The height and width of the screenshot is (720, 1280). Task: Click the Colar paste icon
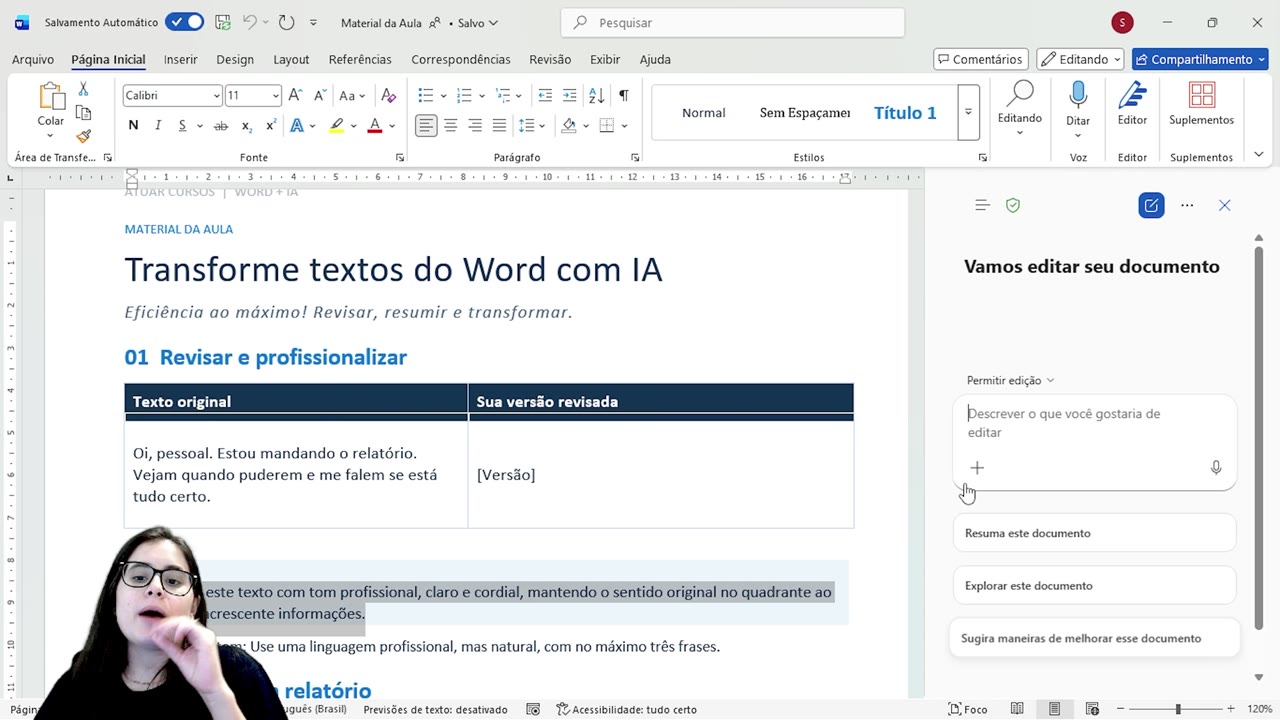51,98
